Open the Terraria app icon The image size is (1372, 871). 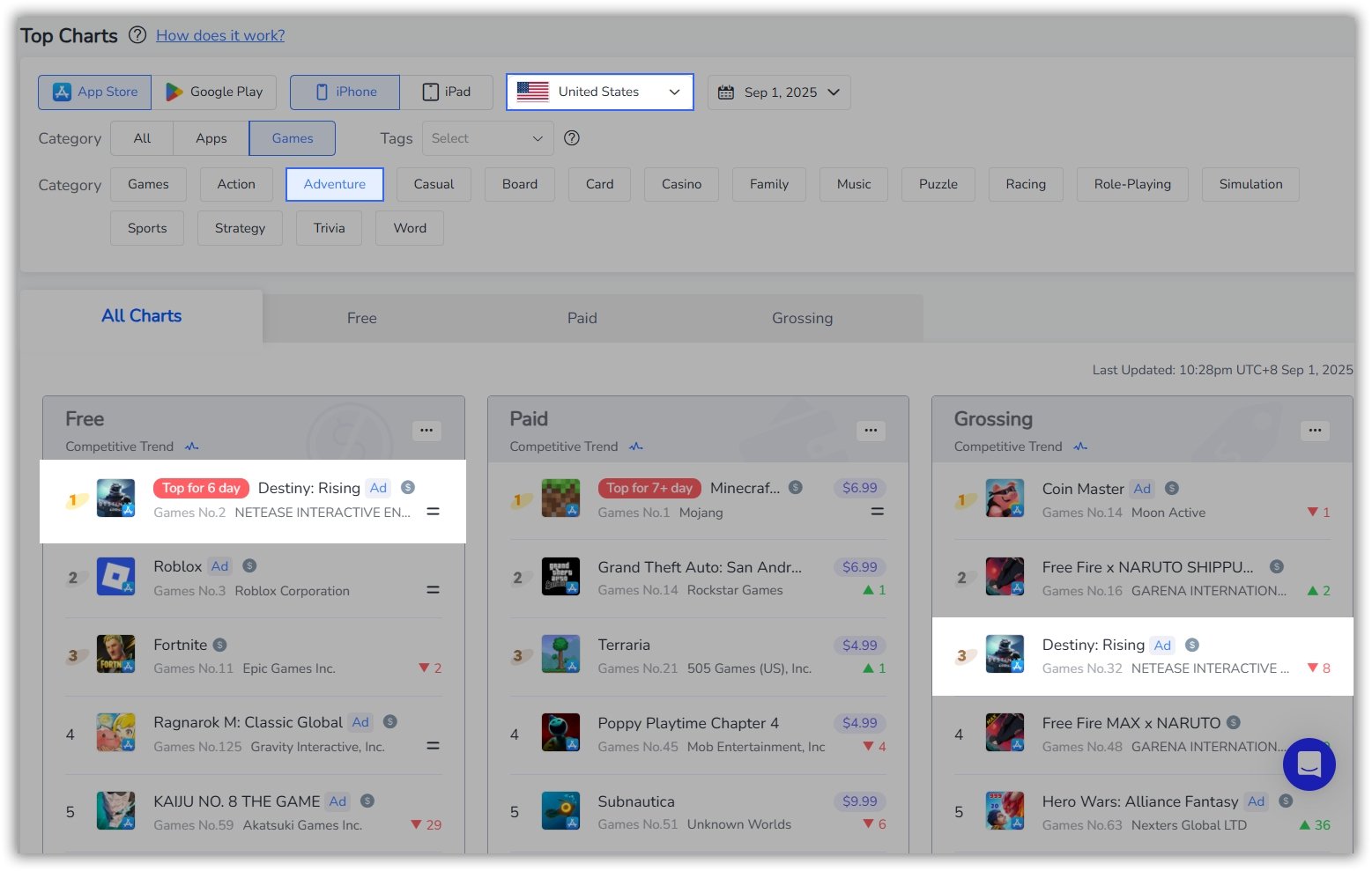[560, 654]
